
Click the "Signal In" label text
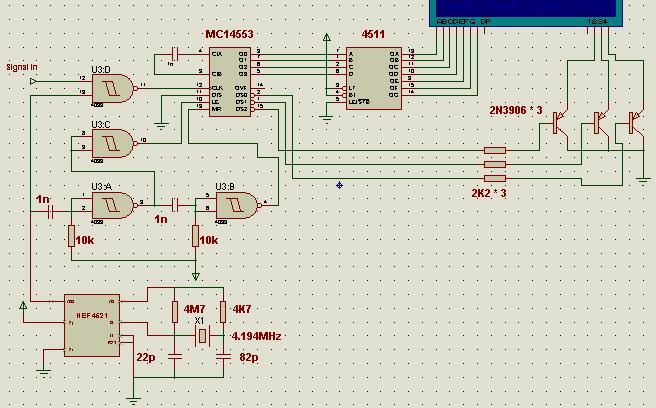(22, 67)
